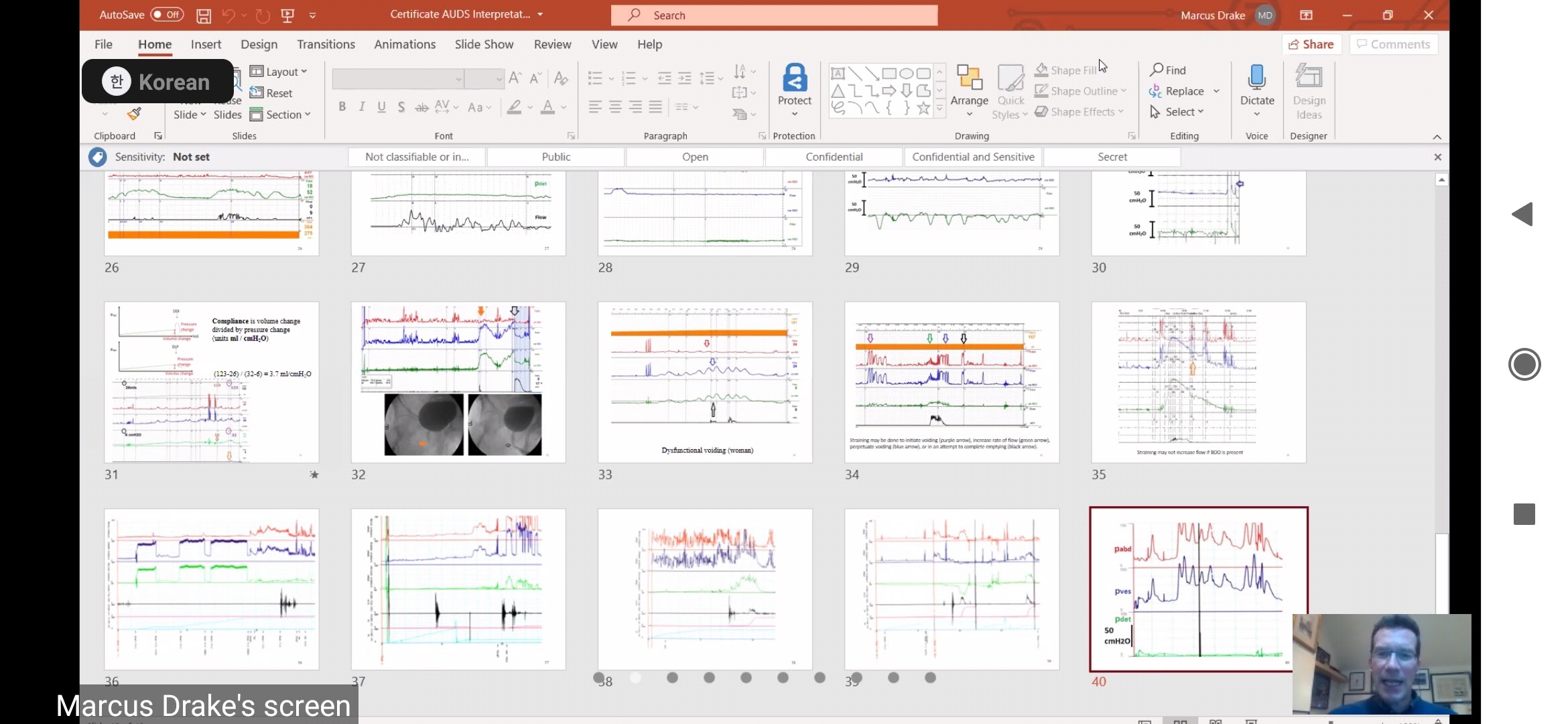Set sensitivity to Confidential
This screenshot has height=724, width=1568.
tap(834, 157)
